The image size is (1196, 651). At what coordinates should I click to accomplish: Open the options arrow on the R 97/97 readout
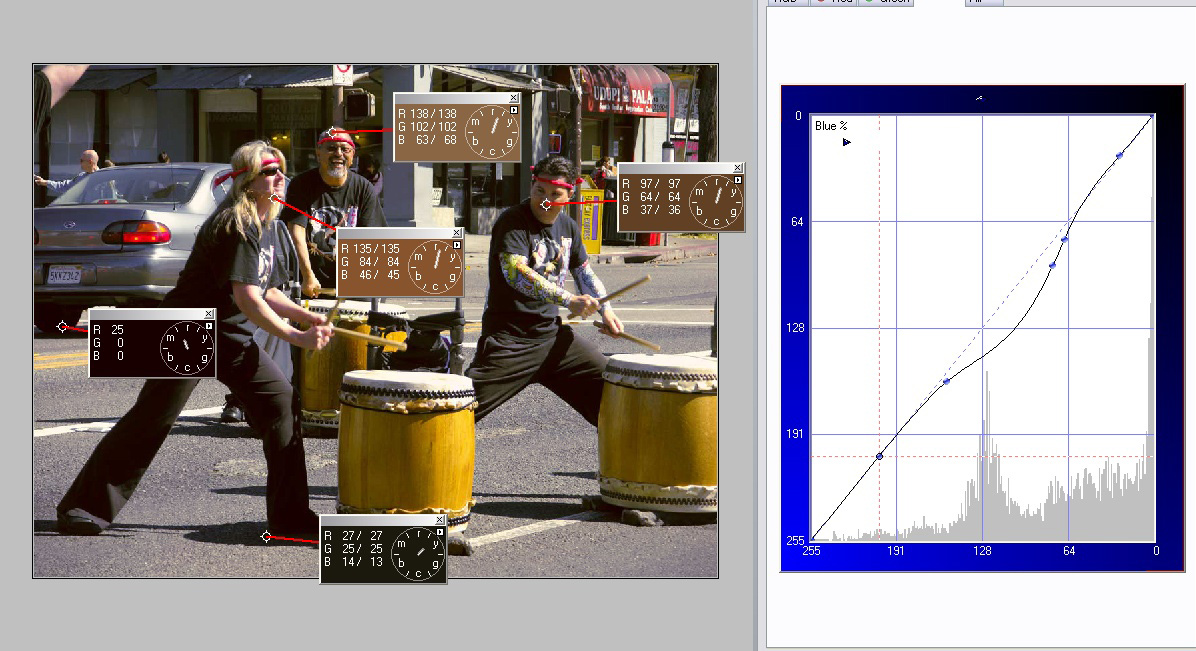point(738,180)
